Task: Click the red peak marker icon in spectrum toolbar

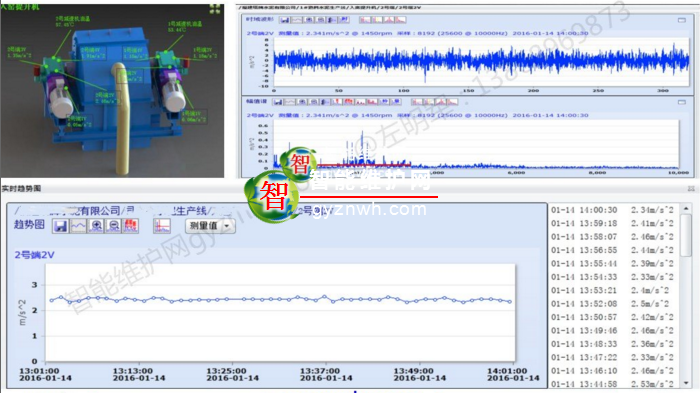Action: click(x=337, y=102)
